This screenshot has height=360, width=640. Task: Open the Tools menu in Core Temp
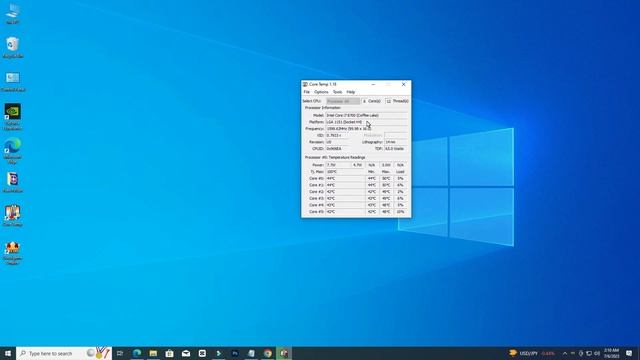pyautogui.click(x=338, y=92)
